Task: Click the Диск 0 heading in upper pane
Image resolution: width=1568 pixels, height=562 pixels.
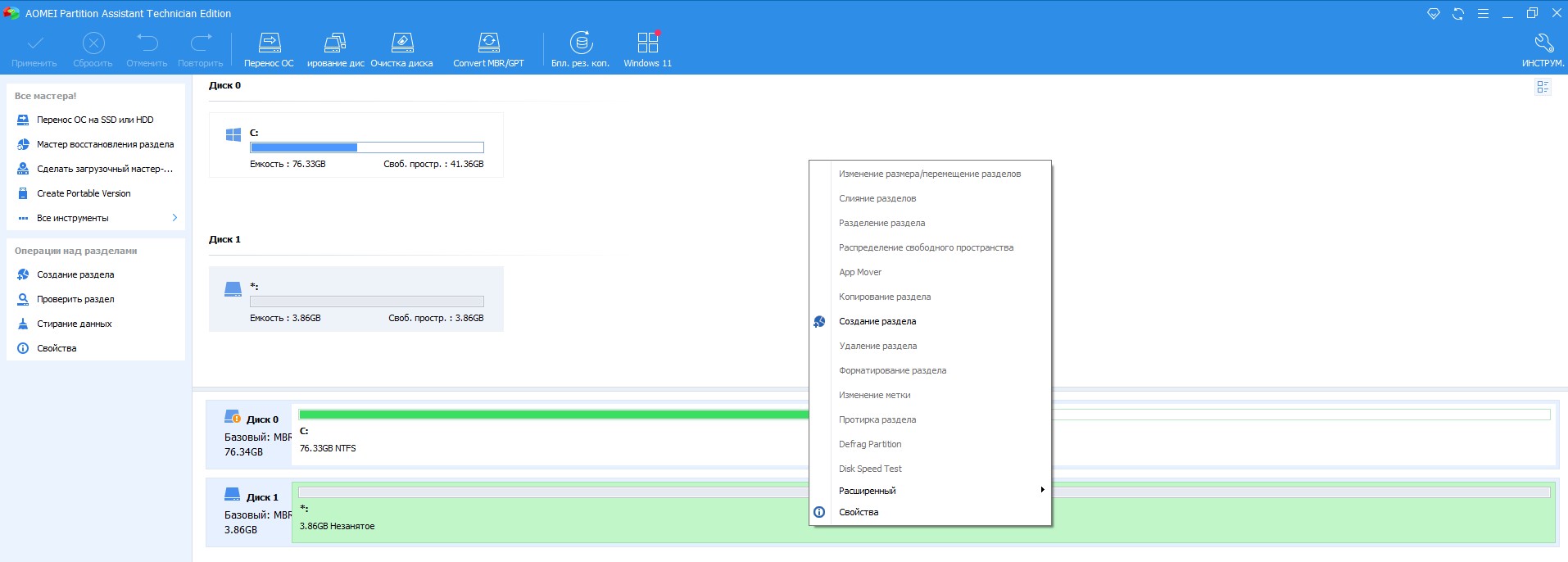Action: click(225, 85)
